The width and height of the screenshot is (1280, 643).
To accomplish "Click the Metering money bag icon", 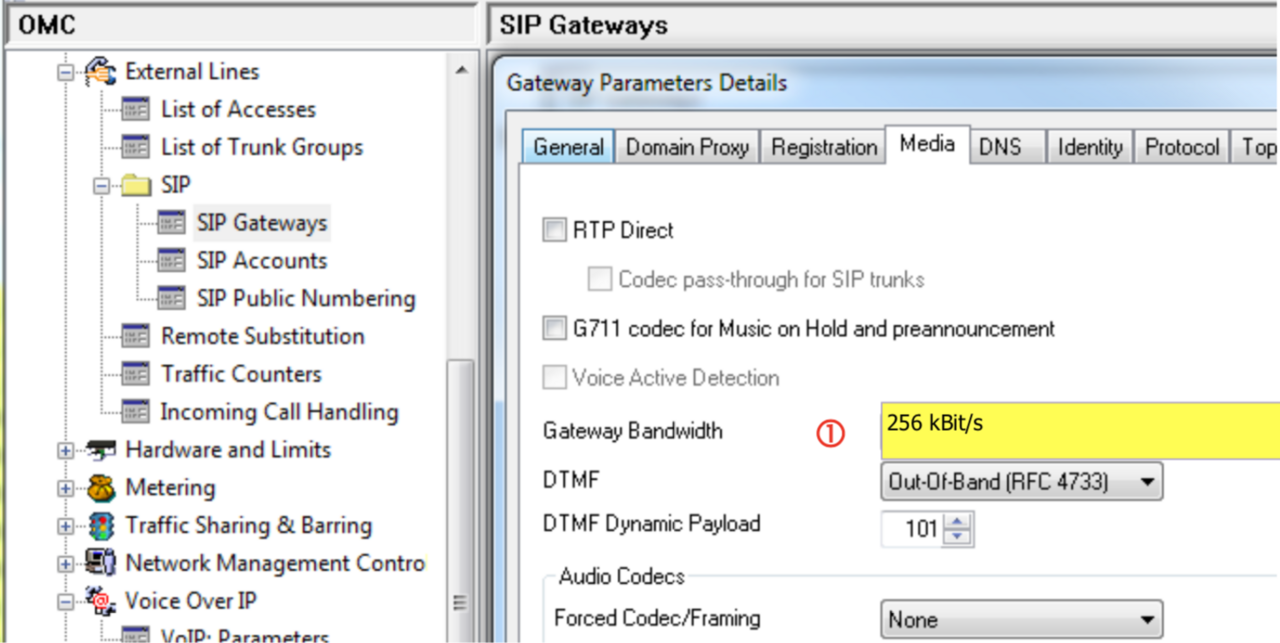I will (100, 488).
